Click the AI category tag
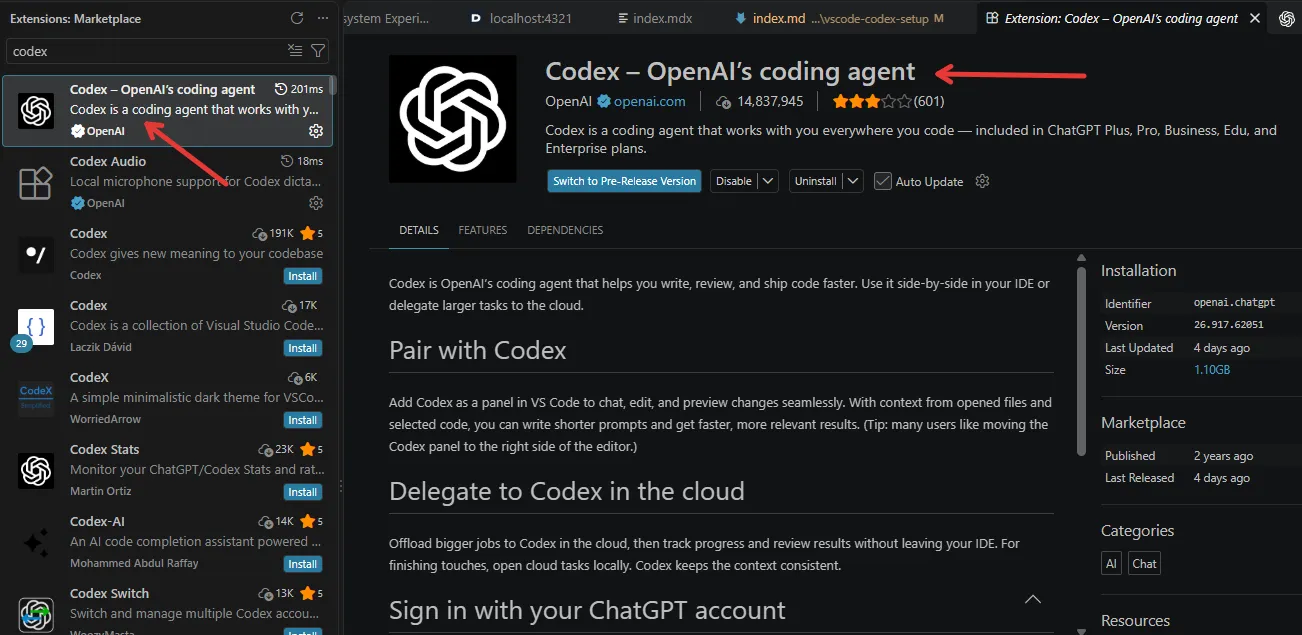This screenshot has height=635, width=1302. coord(1111,563)
